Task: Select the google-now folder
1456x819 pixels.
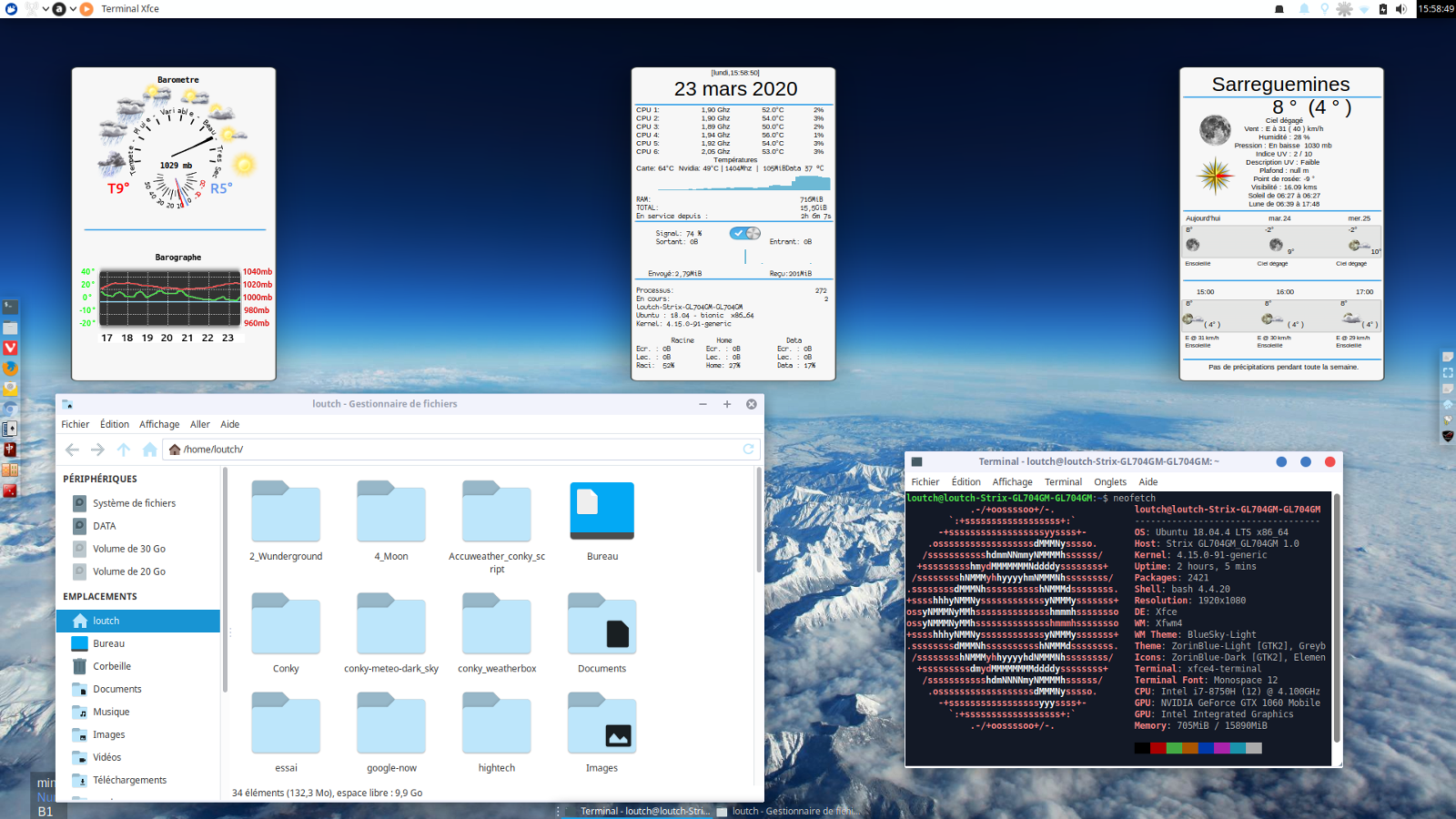Action: [x=391, y=733]
